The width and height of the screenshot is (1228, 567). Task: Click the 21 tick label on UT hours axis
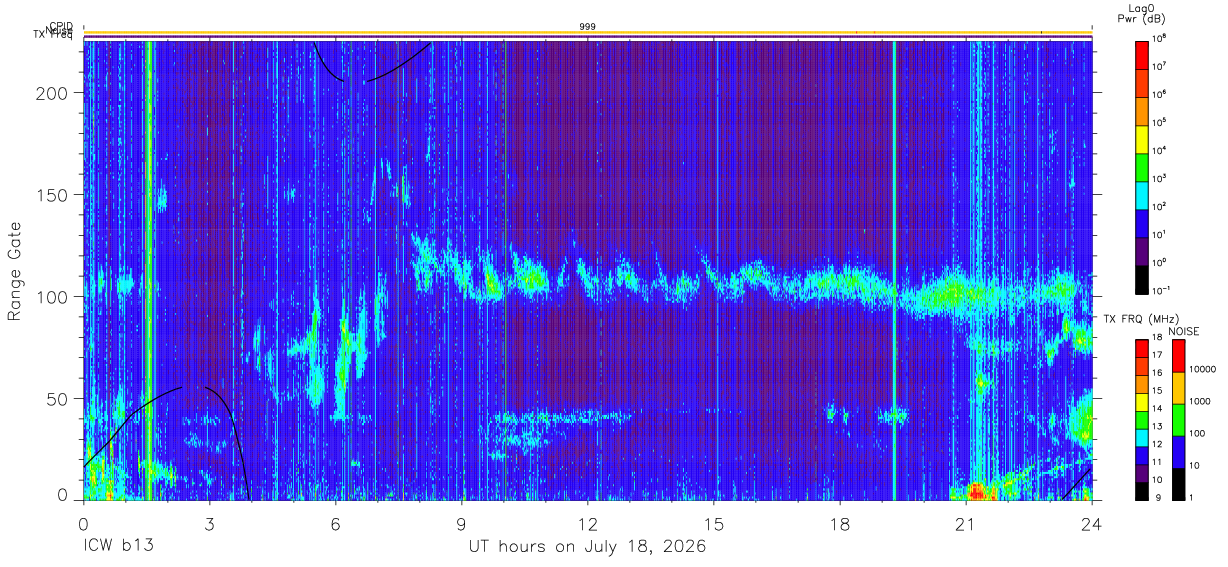pos(965,522)
